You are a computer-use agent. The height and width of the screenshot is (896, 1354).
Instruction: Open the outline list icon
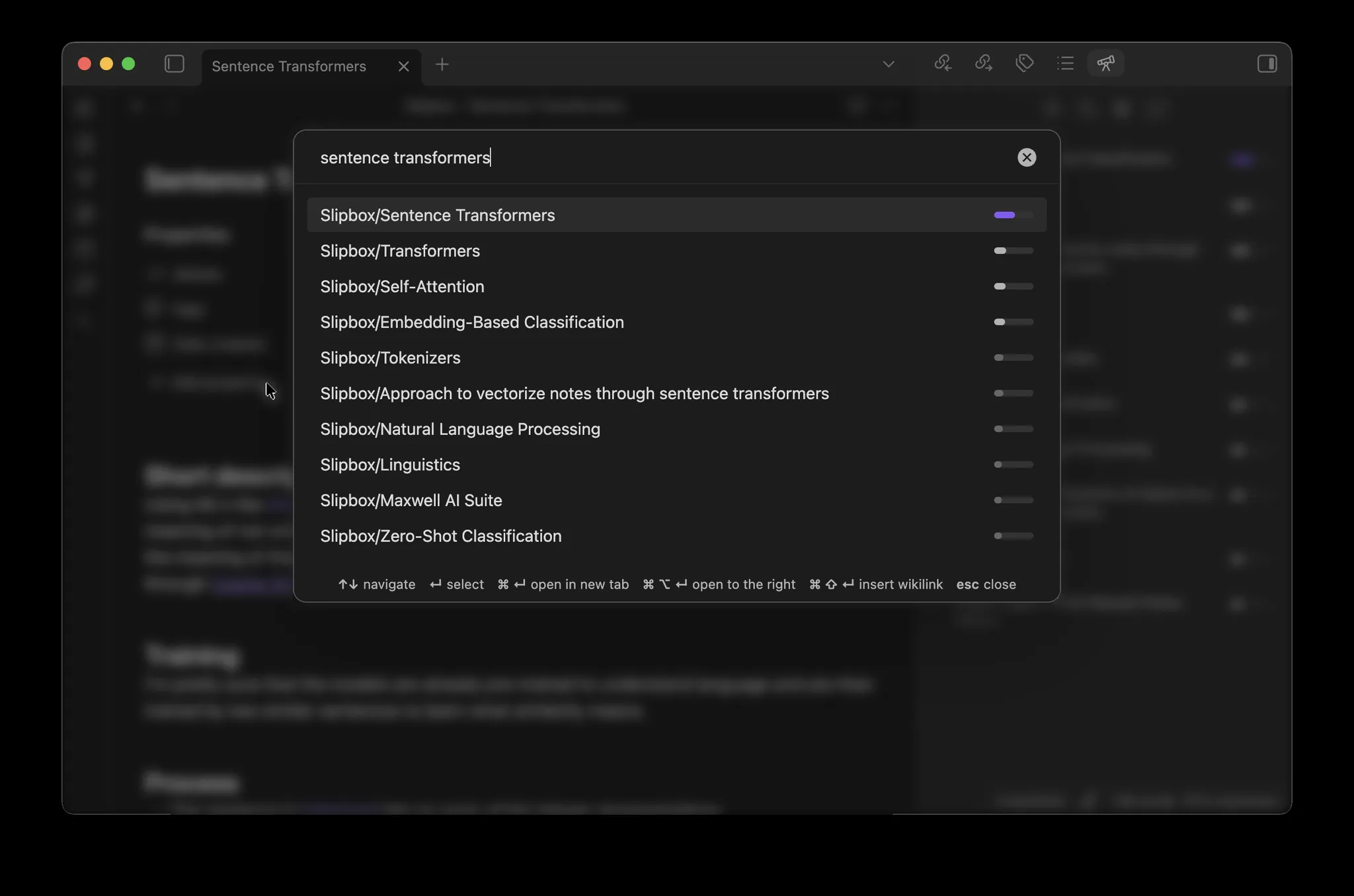(1065, 63)
